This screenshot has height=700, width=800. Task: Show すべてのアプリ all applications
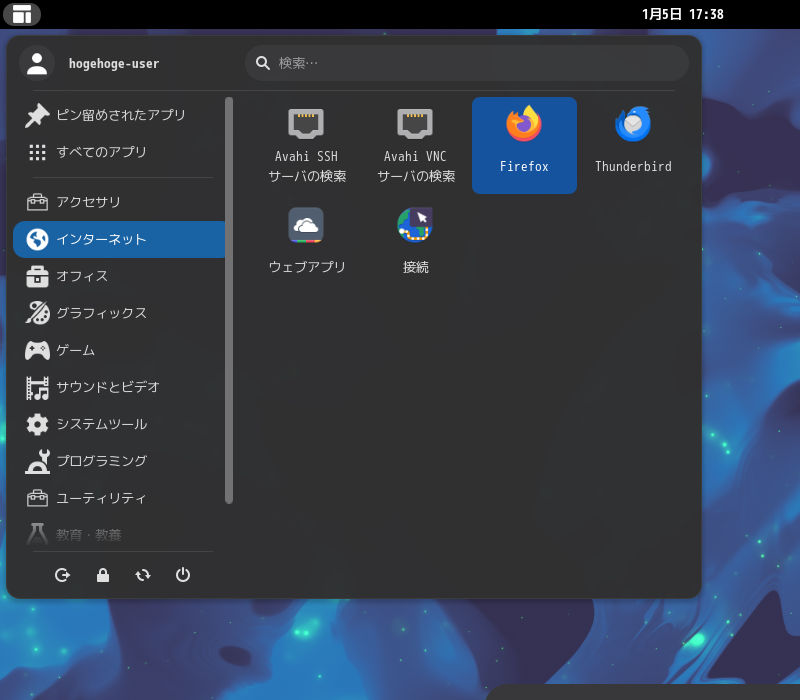[119, 152]
